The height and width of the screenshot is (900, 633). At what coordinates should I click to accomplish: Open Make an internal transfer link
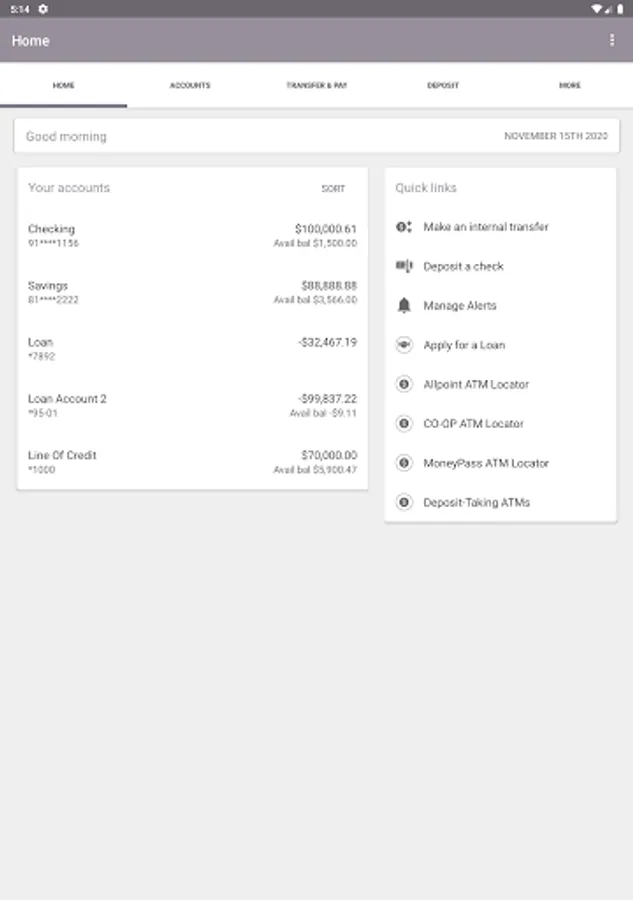click(485, 227)
